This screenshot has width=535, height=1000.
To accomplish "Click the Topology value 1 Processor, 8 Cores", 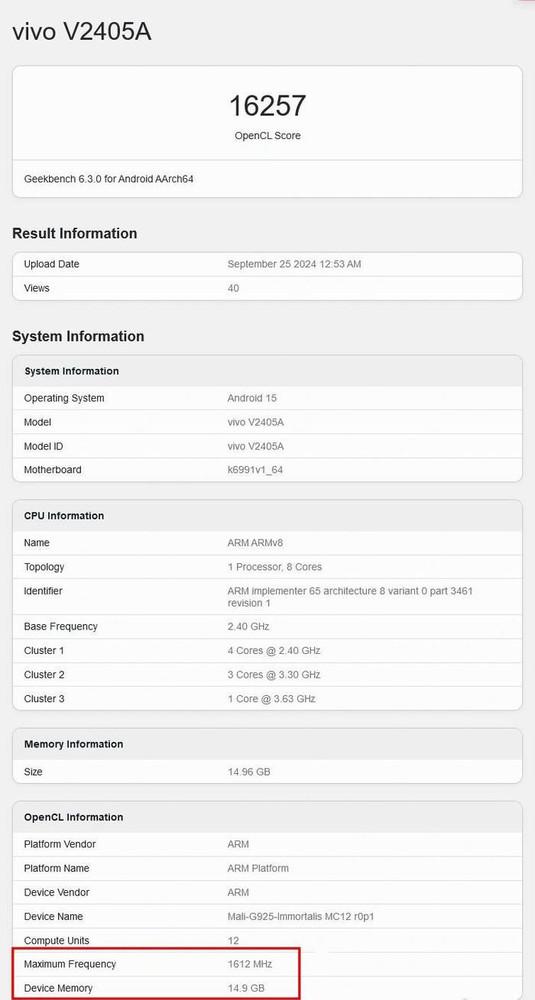I will point(274,567).
